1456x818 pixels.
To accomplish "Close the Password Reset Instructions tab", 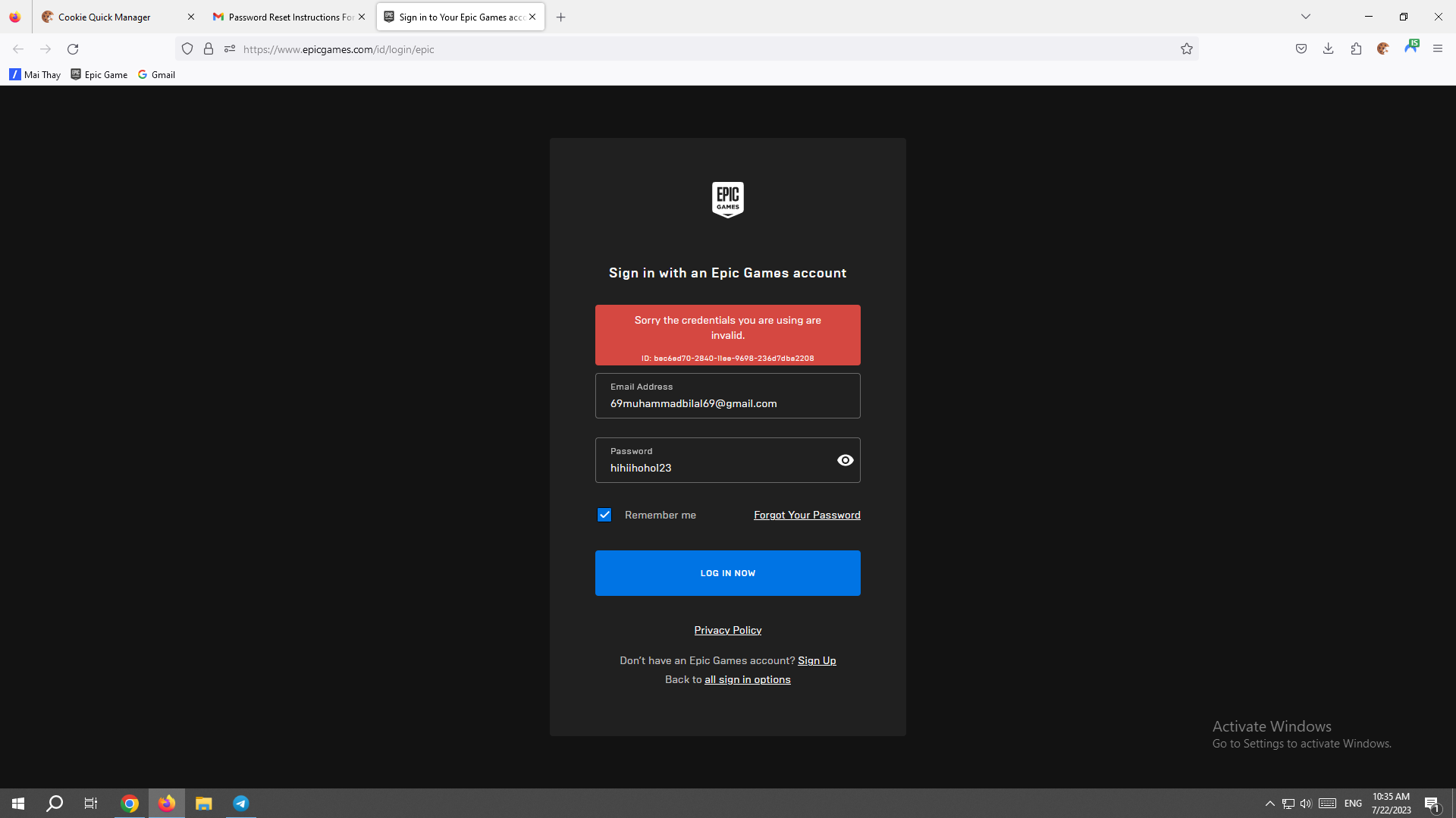I will 362,17.
